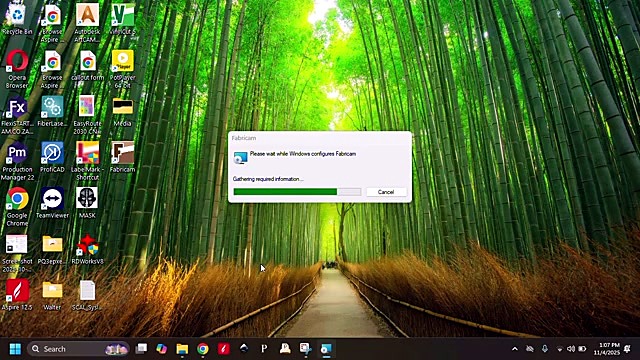Image resolution: width=640 pixels, height=360 pixels.
Task: Select the ProfiCAD desktop icon
Action: pos(52,157)
